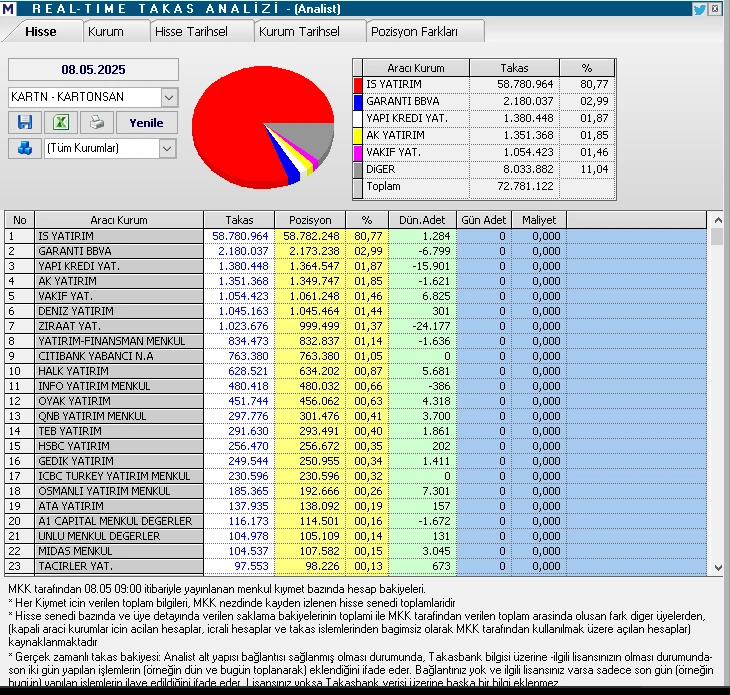Viewport: 730px width, 695px height.
Task: Select the ICBC TURKEY YATIRIM MENKUL row
Action: click(356, 476)
